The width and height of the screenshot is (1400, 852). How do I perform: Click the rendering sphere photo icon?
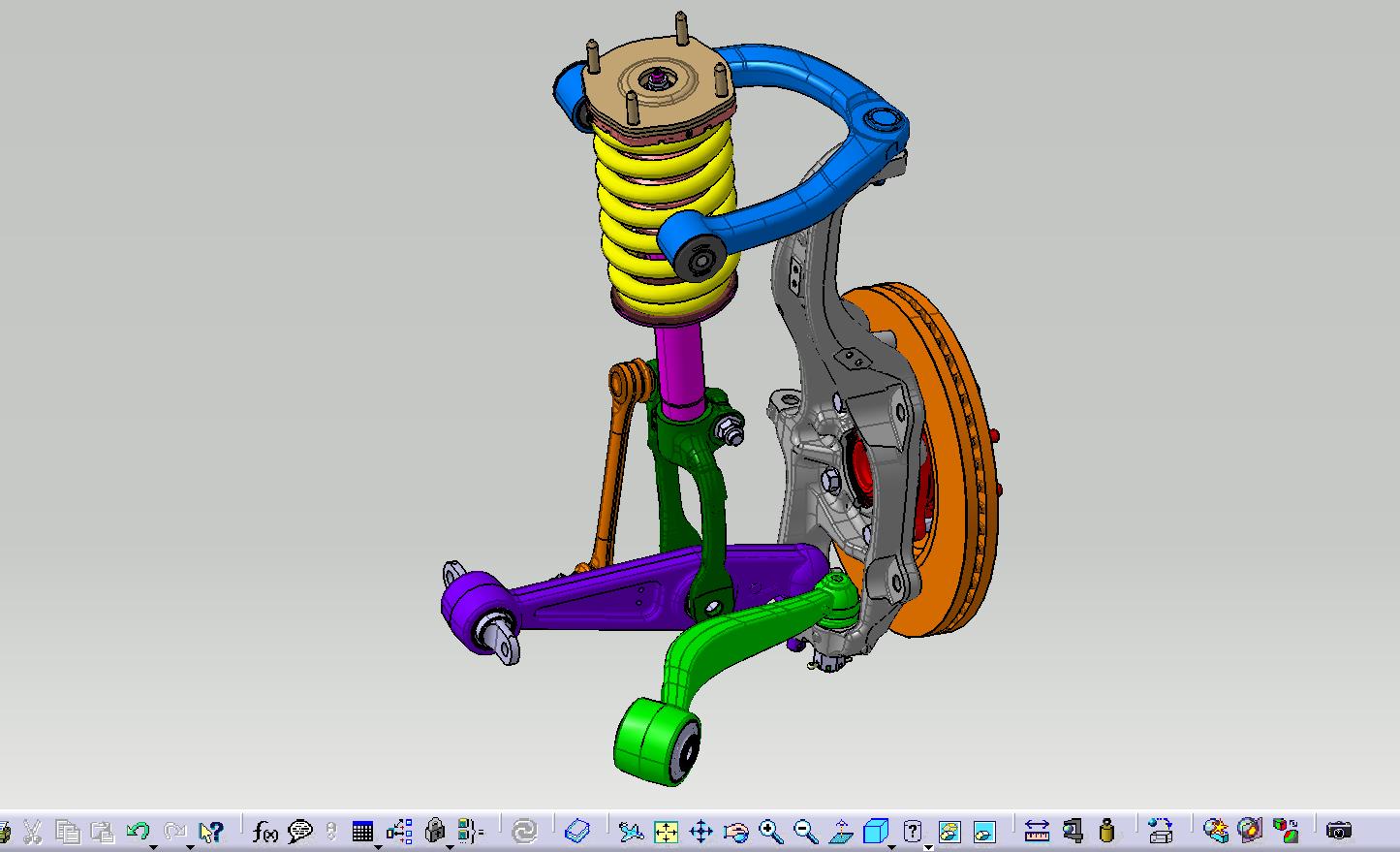click(1250, 831)
